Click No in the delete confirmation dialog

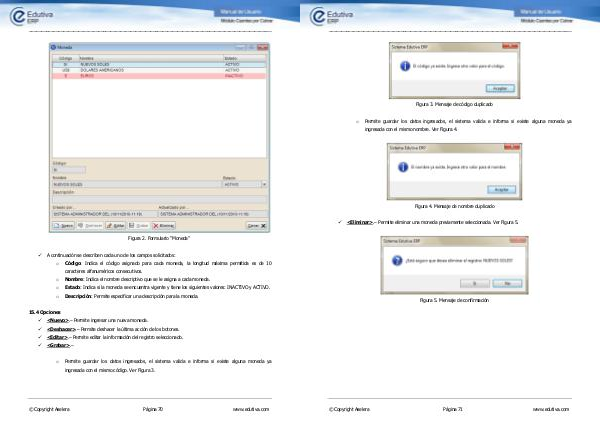[506, 283]
